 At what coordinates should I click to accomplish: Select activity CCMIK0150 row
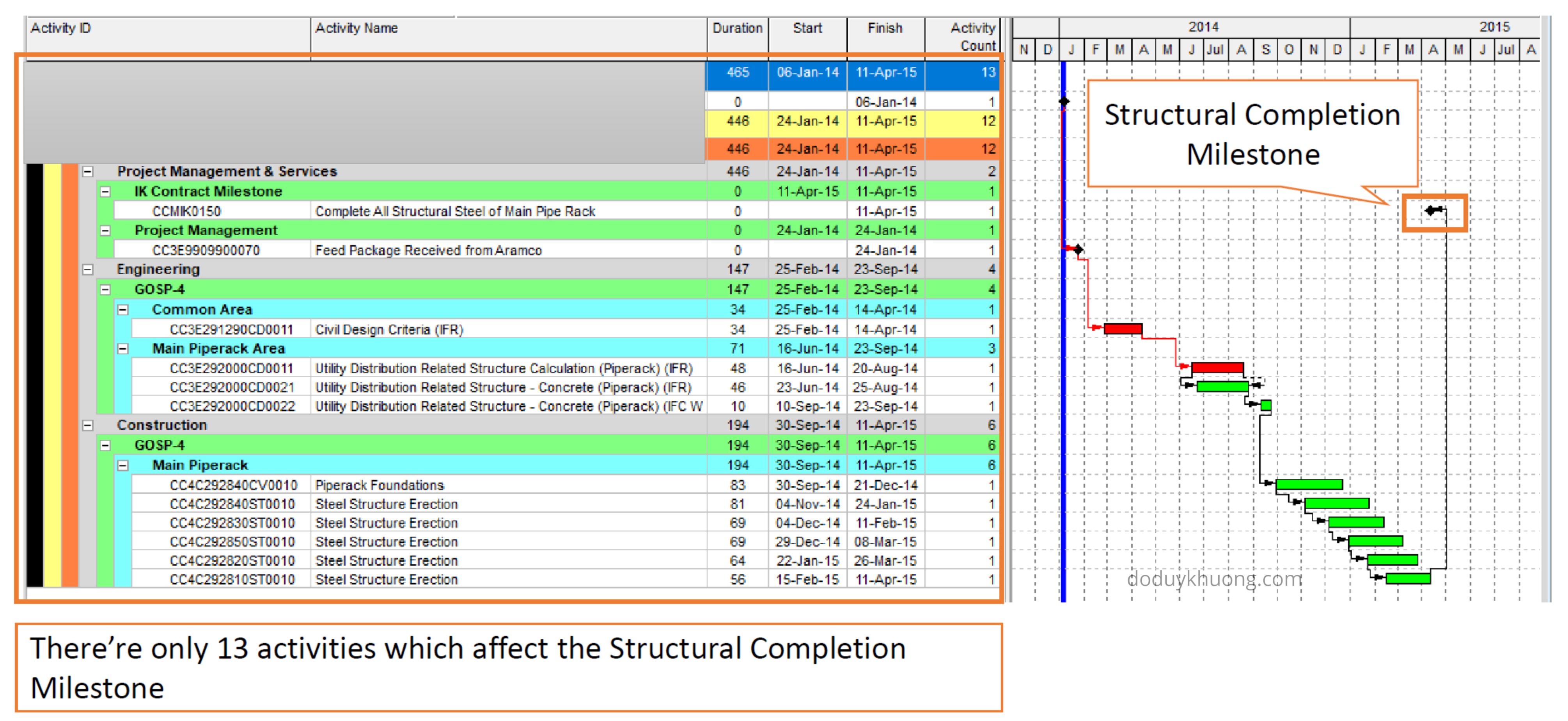pyautogui.click(x=186, y=211)
